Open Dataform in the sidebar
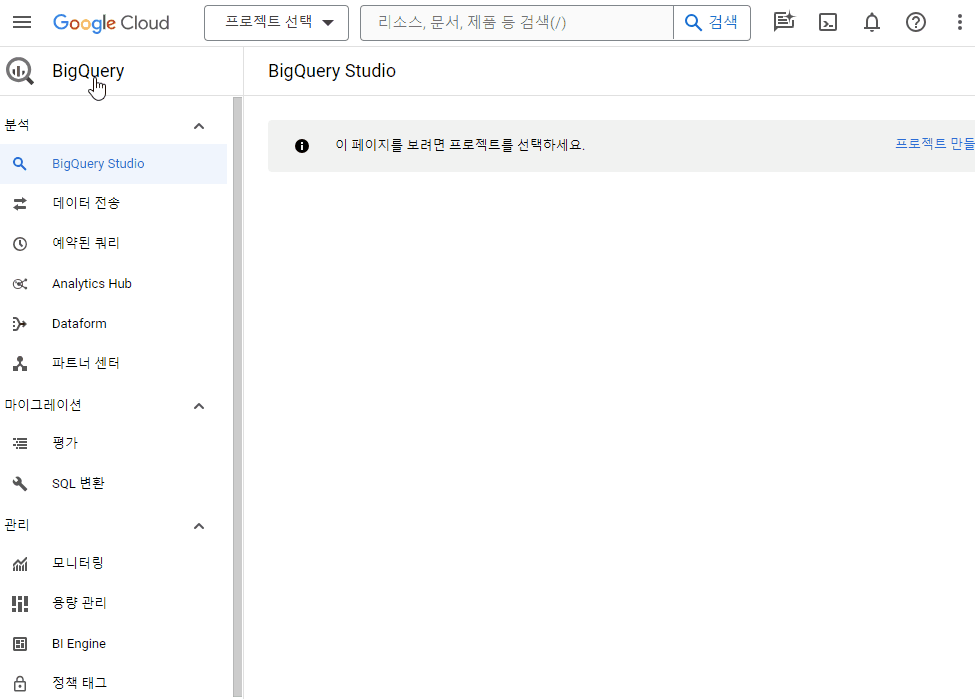Viewport: 975px width, 699px height. tap(113, 323)
